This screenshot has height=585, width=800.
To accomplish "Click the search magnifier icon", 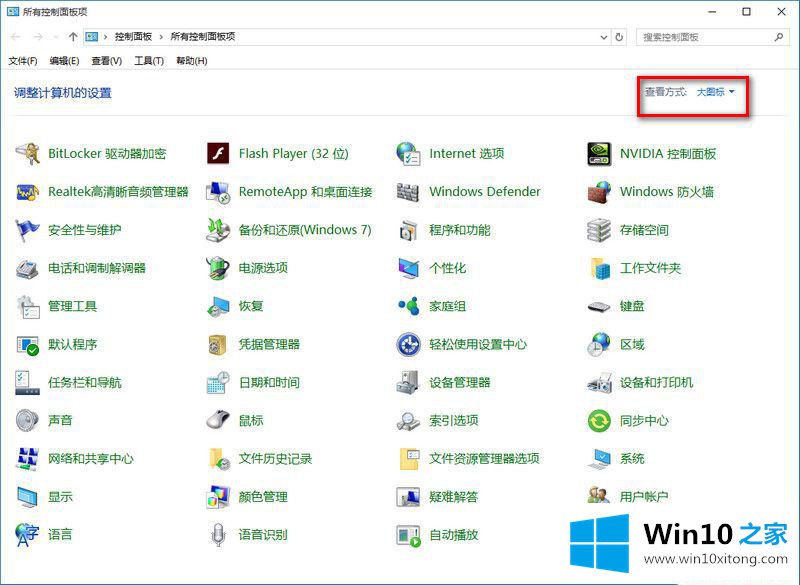I will pos(779,37).
